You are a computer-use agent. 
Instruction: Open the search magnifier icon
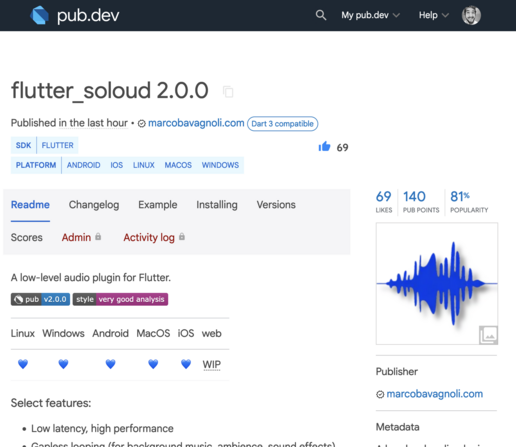(321, 15)
